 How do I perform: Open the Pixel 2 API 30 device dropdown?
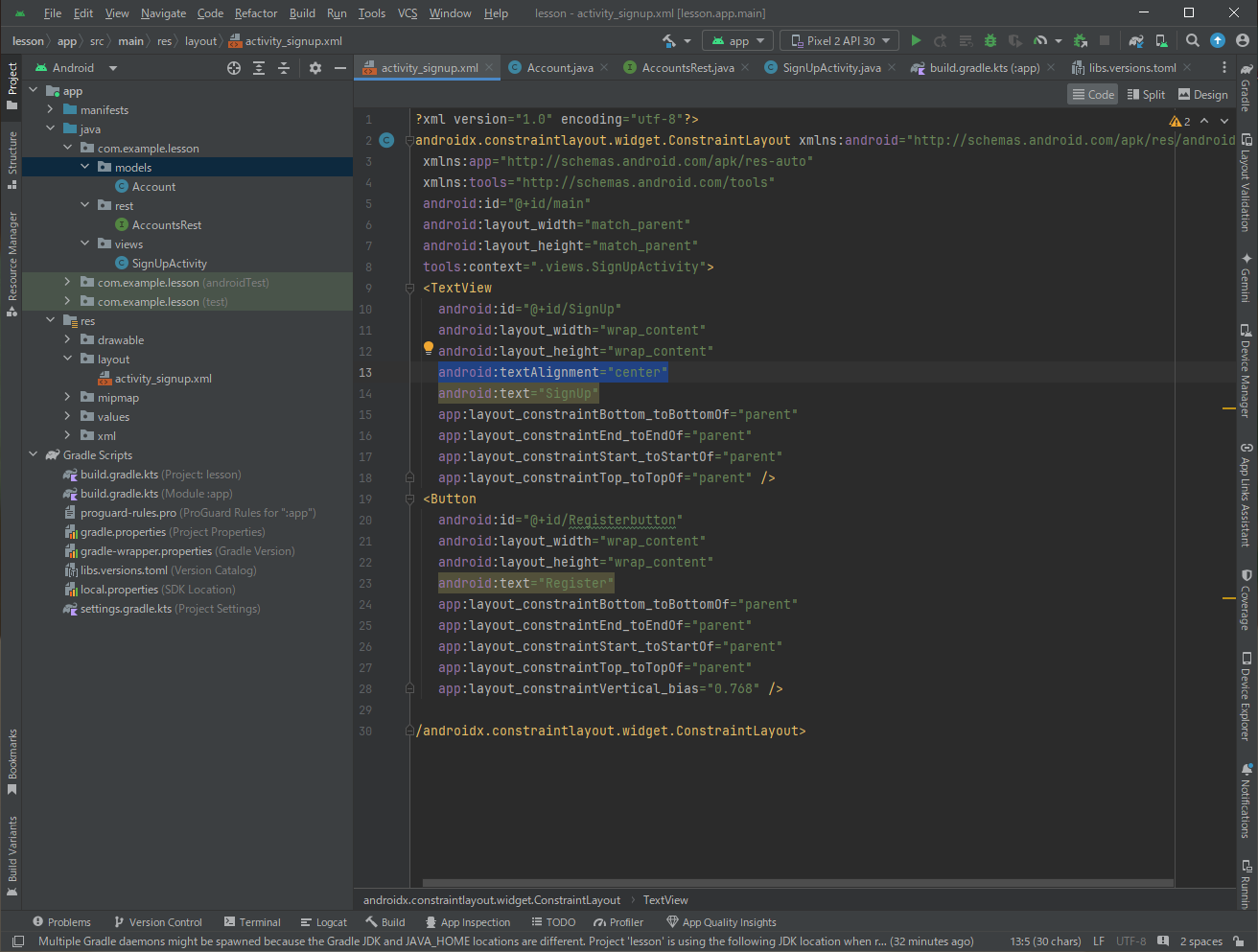[839, 40]
